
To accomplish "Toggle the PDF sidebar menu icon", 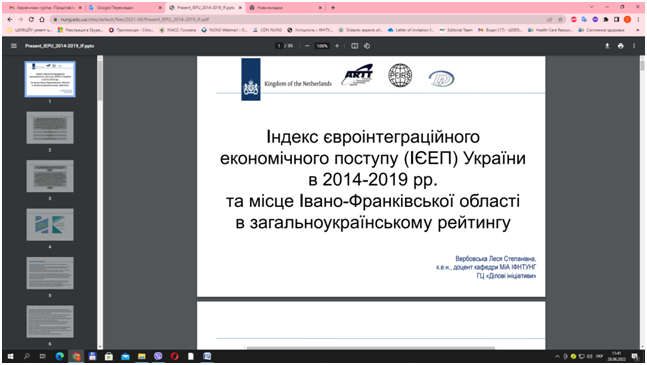I will click(14, 46).
